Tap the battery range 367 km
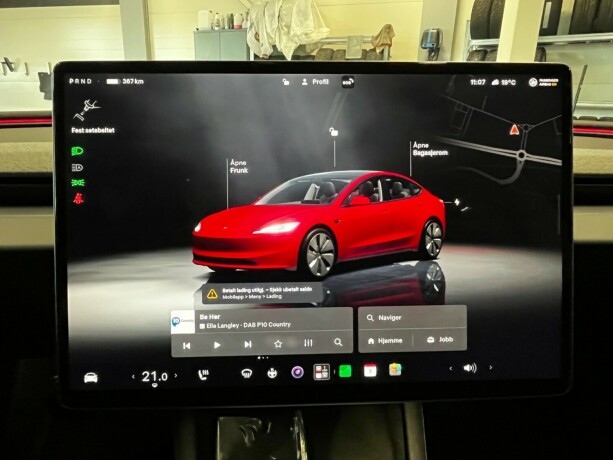The width and height of the screenshot is (613, 460). pyautogui.click(x=125, y=81)
